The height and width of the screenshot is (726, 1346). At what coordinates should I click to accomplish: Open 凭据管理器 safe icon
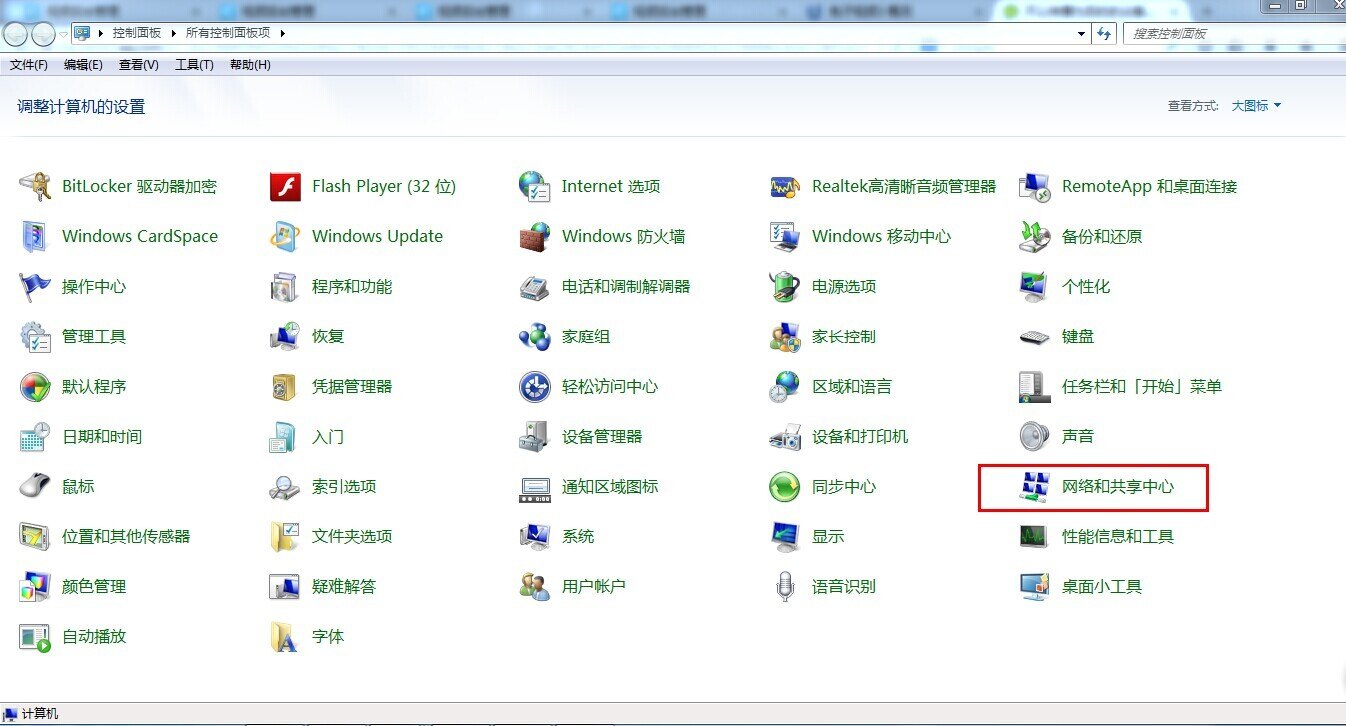[x=285, y=386]
